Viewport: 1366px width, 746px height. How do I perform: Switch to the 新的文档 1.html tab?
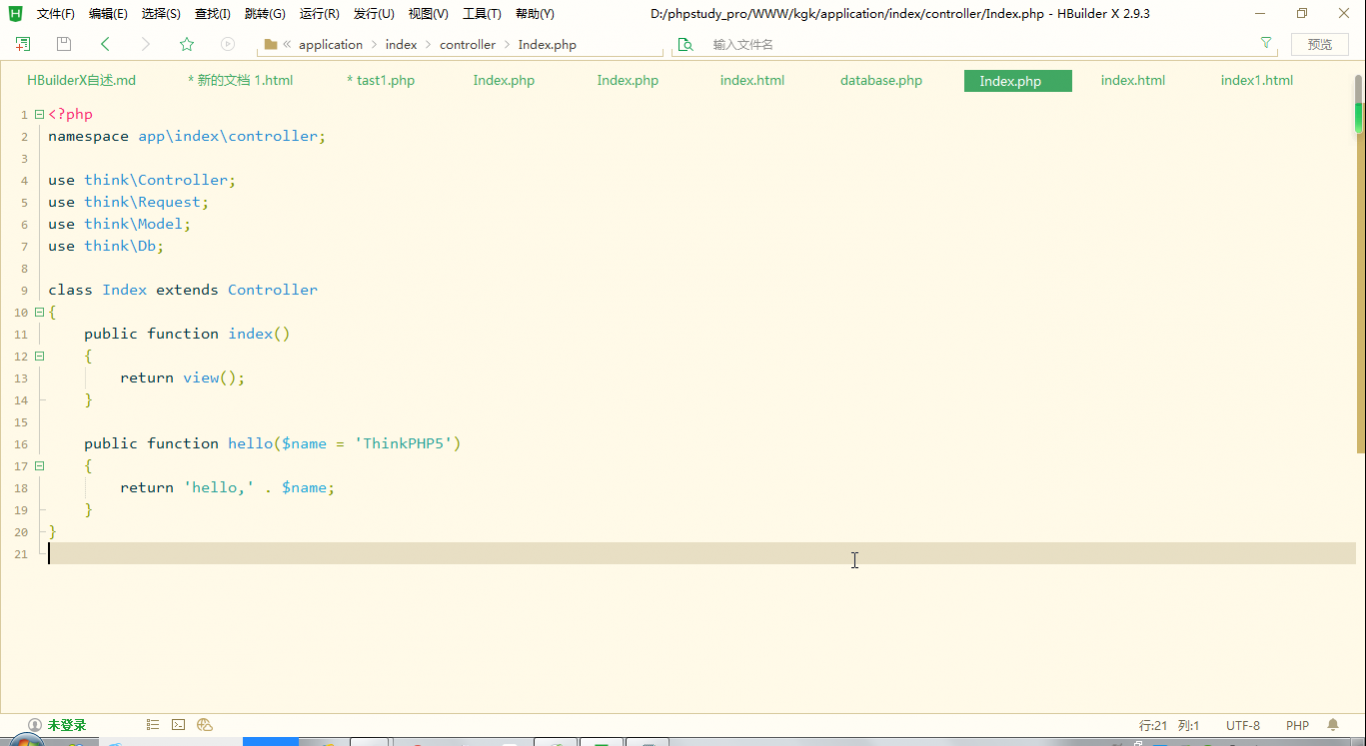[x=240, y=81]
